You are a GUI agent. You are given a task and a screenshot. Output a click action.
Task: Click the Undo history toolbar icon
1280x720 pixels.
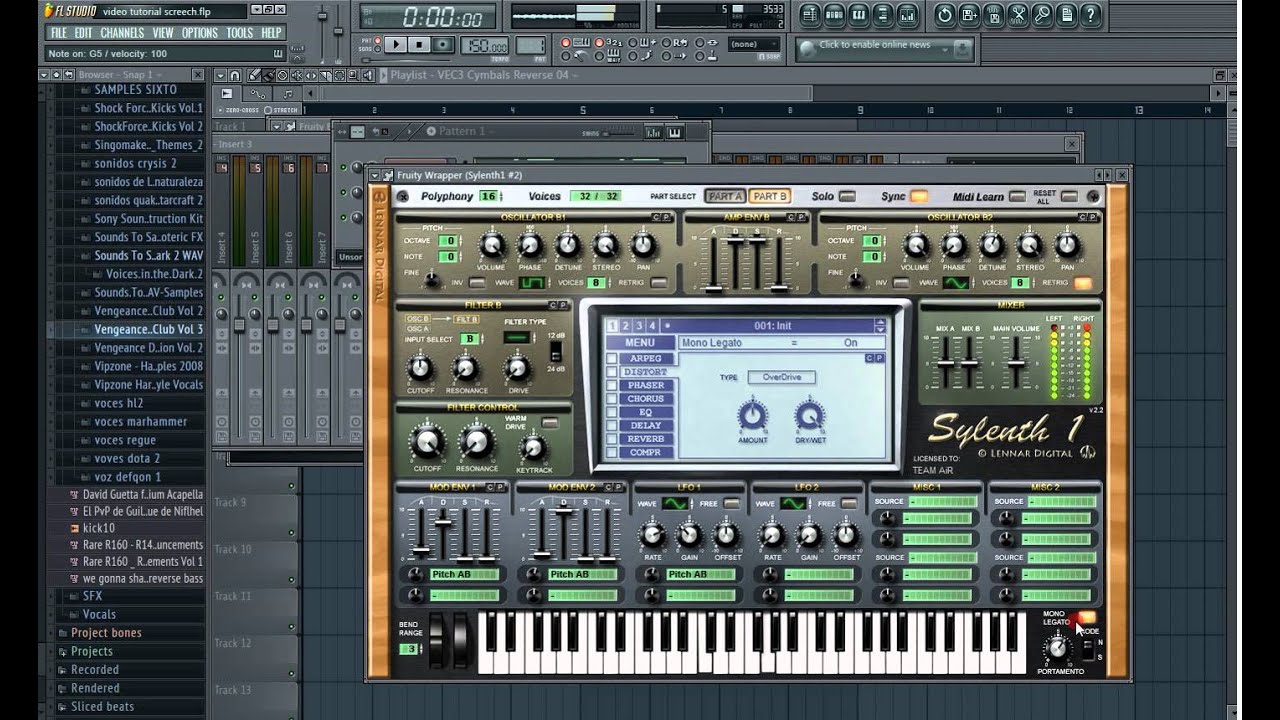[944, 15]
